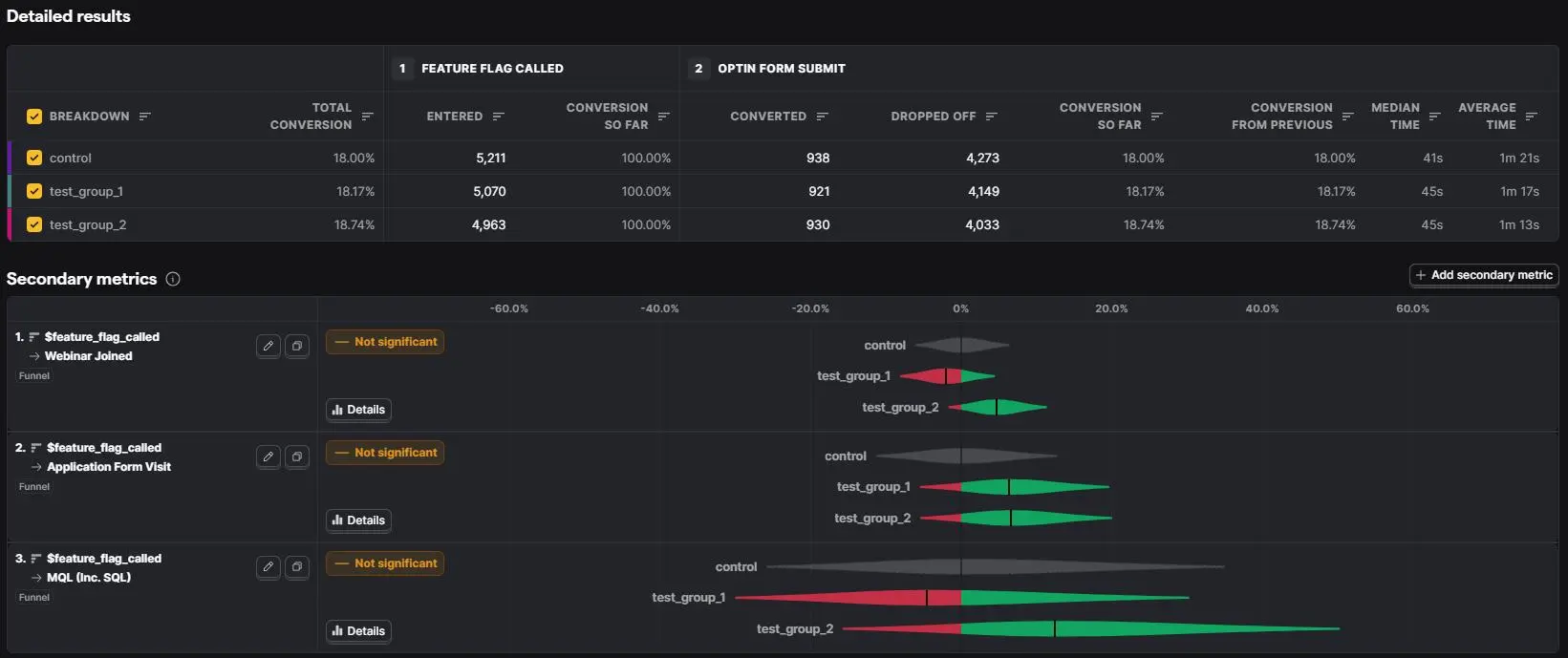Uncheck the control breakdown row
Screen dimensions: 1568x658
tap(34, 158)
